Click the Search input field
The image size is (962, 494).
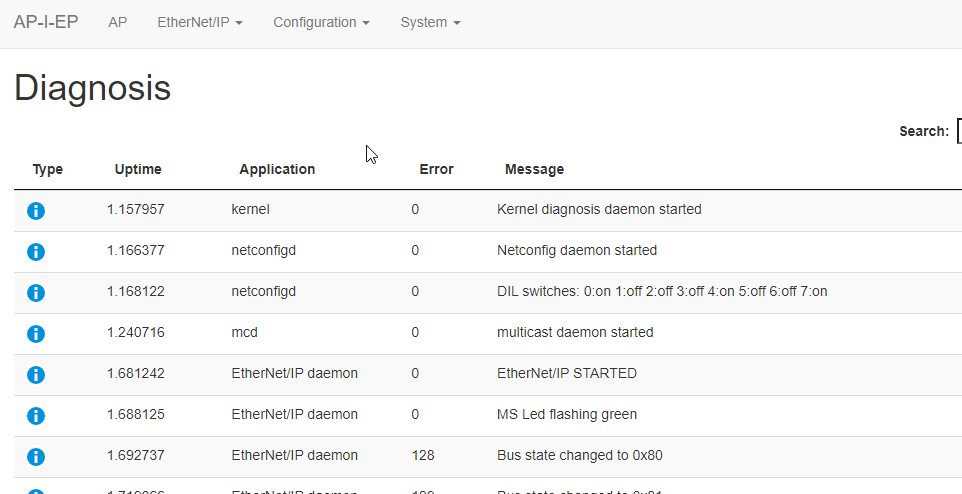[959, 131]
